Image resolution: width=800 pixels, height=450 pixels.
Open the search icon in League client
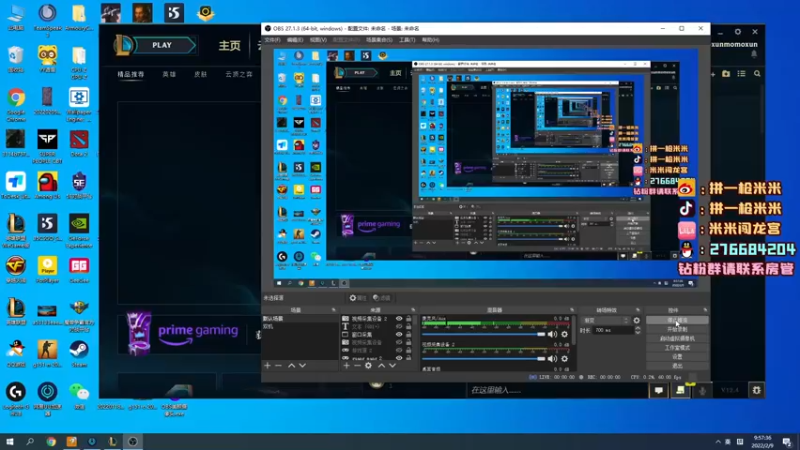757,74
